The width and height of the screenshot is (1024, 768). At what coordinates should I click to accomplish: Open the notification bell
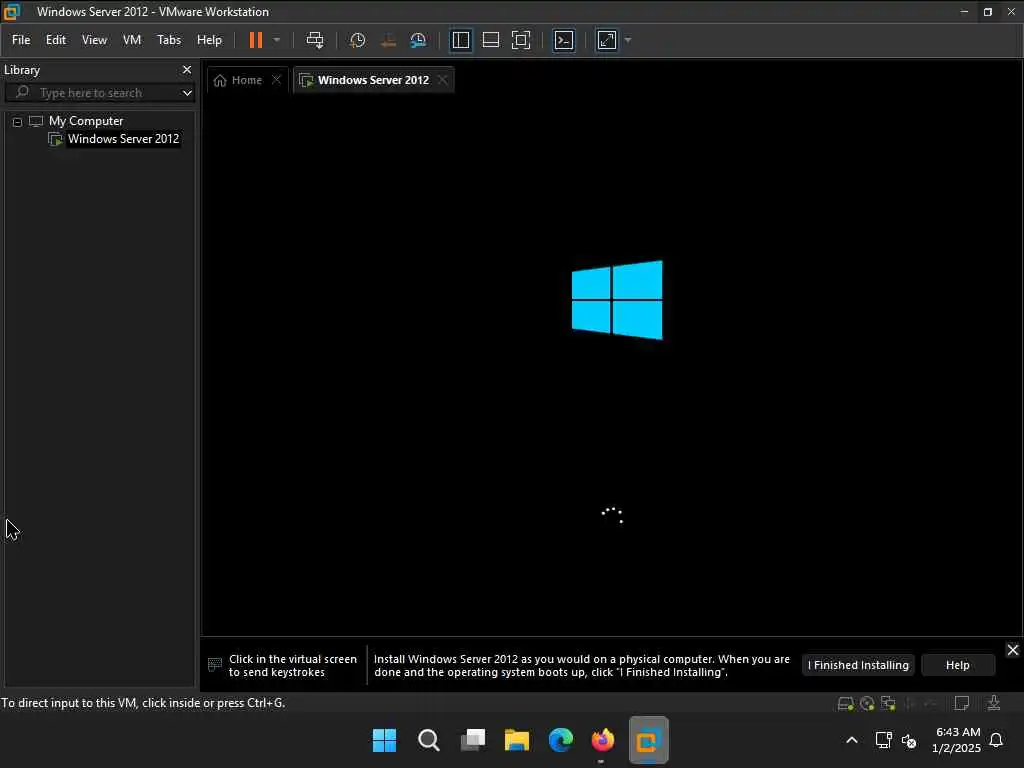[x=996, y=740]
